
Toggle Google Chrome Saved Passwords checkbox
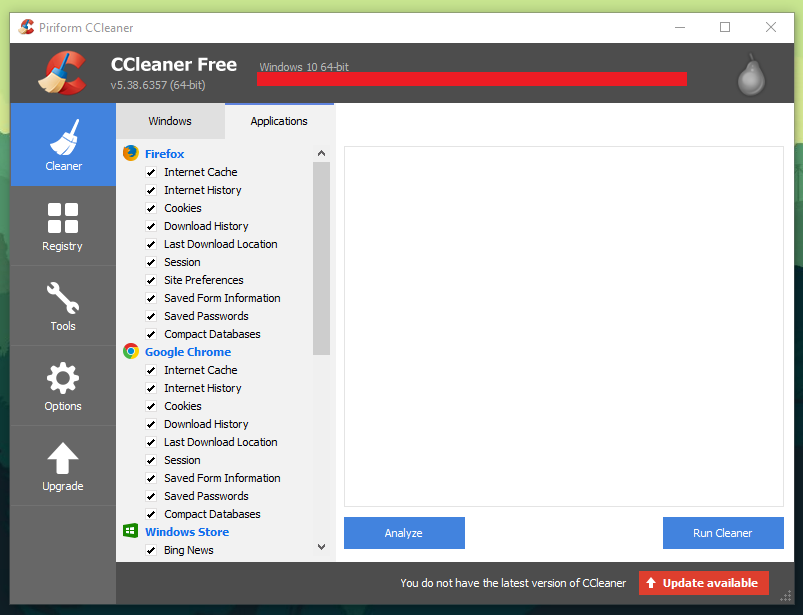[x=151, y=496]
